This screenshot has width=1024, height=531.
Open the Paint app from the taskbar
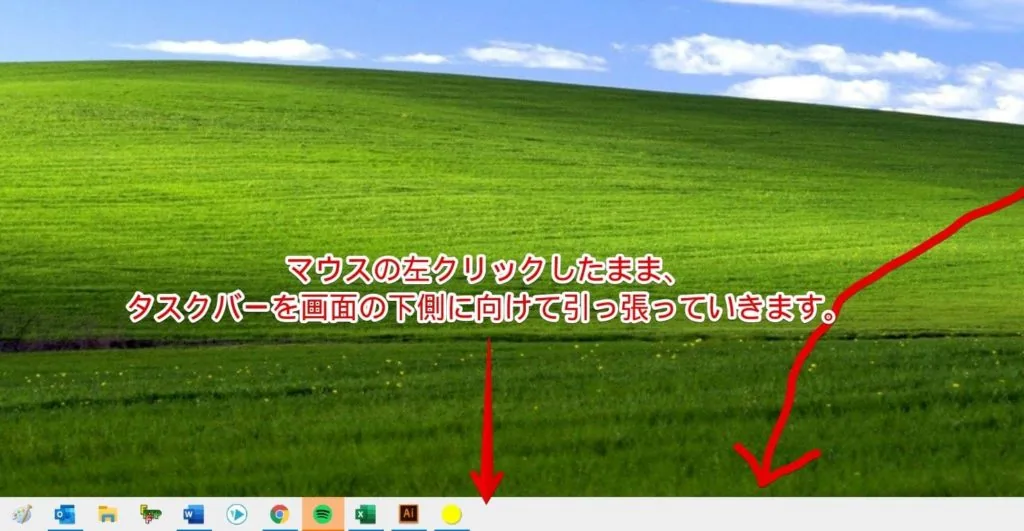coord(22,515)
